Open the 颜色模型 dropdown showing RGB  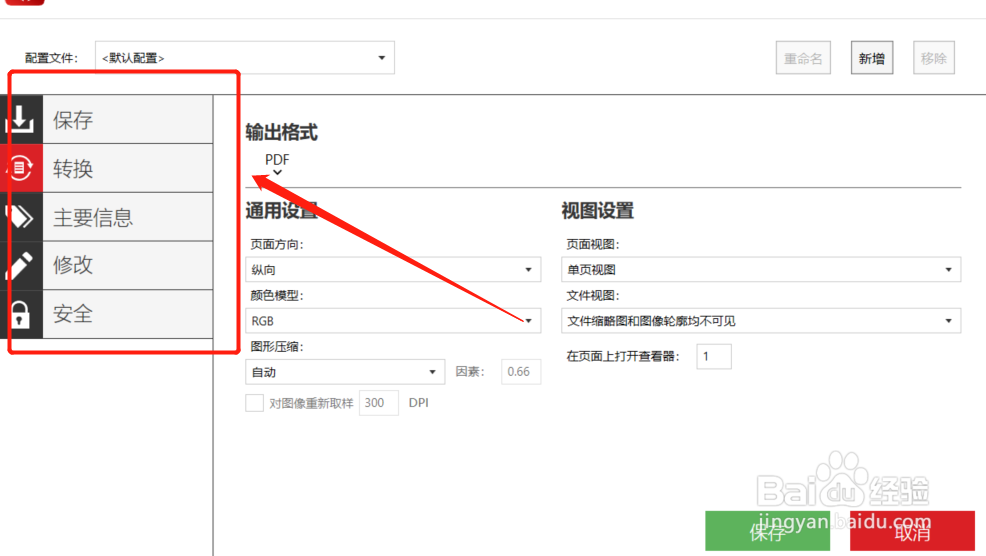tap(393, 321)
